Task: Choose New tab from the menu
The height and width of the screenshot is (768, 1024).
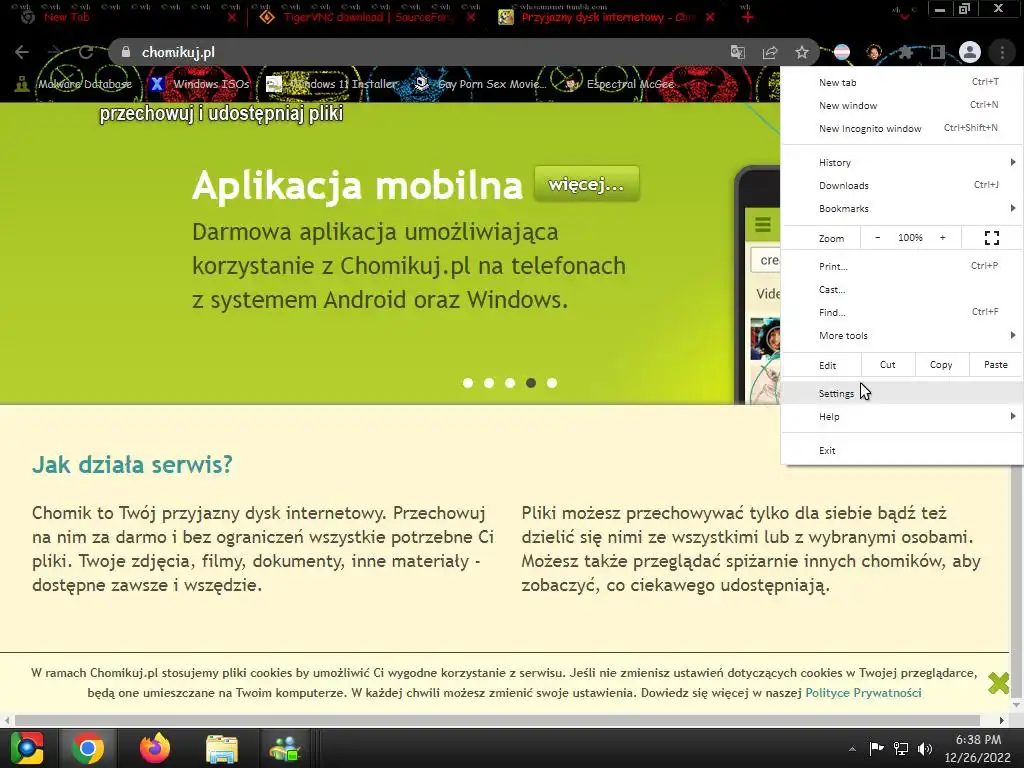Action: (902, 82)
